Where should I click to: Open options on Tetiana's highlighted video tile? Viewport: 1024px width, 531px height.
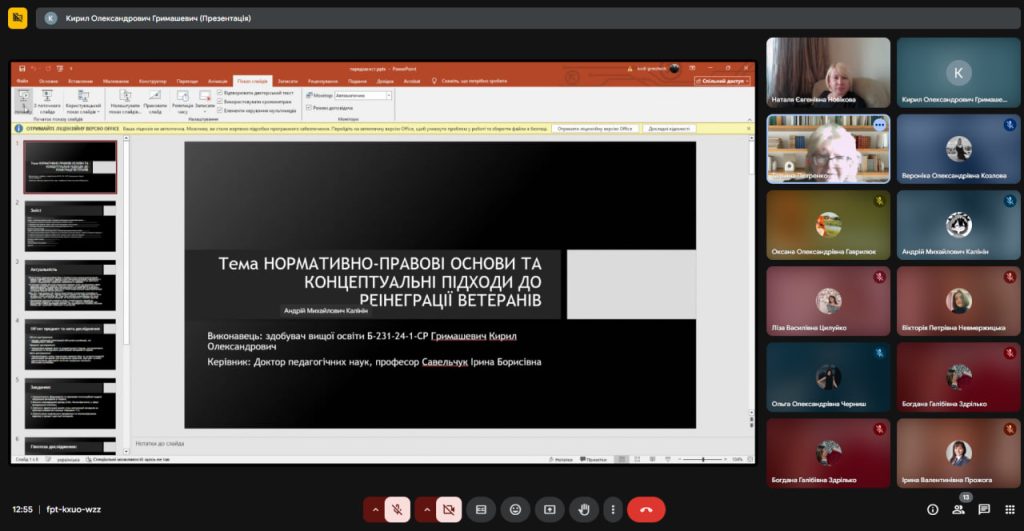click(879, 125)
